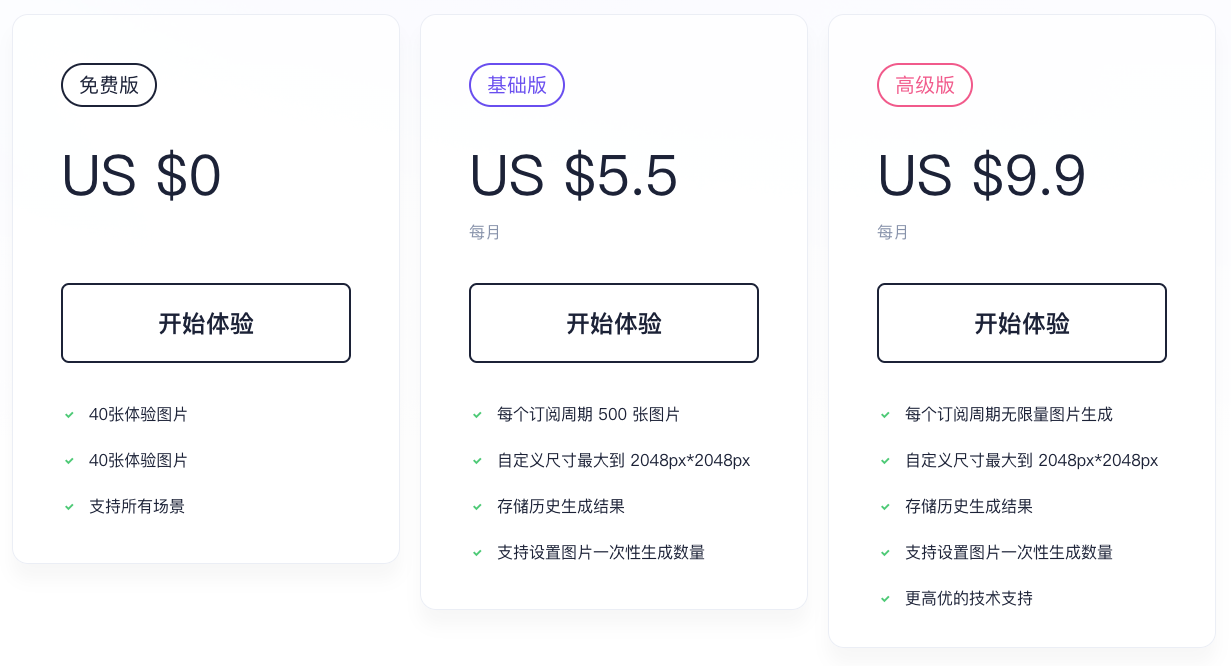Select the checkmark next to 支持设置图片一次性生成数量

[477, 553]
